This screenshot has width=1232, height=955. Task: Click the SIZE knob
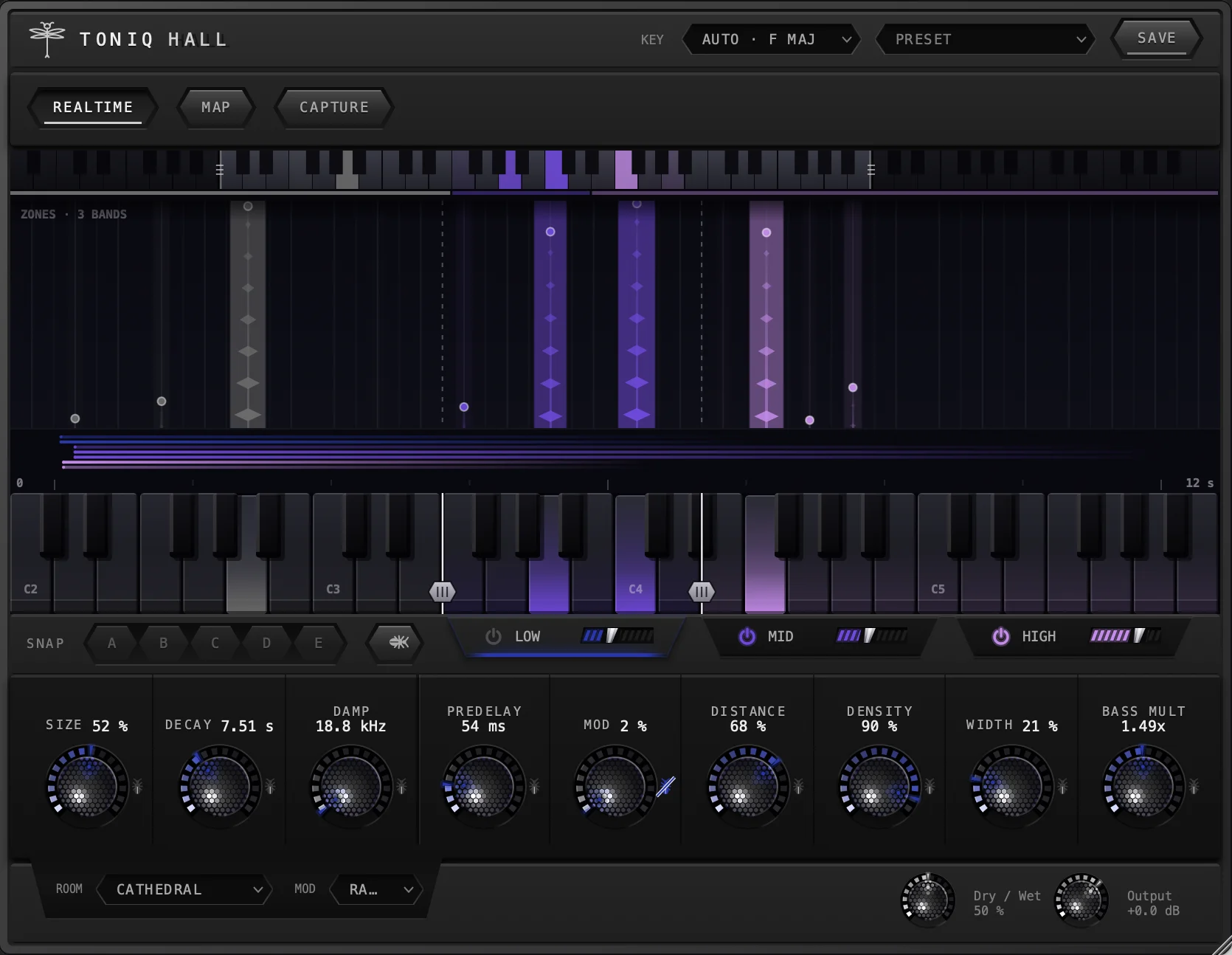(87, 786)
